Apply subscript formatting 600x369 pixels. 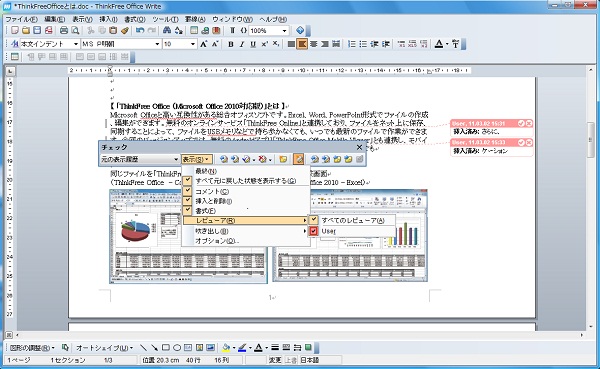[276, 44]
